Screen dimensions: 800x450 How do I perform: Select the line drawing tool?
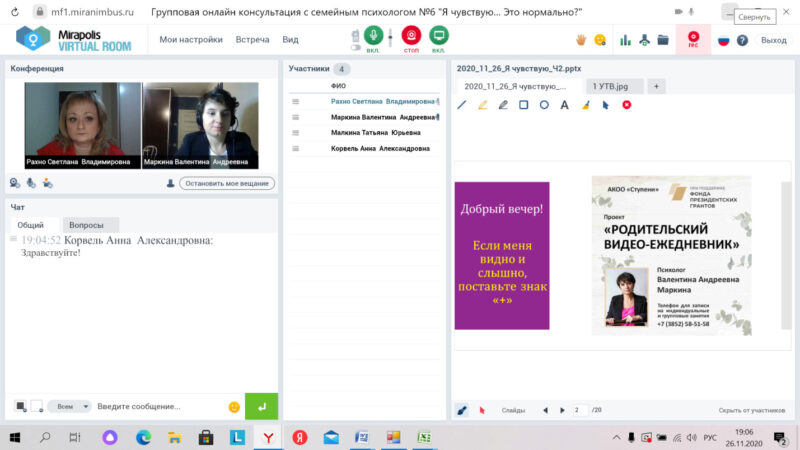click(x=462, y=105)
